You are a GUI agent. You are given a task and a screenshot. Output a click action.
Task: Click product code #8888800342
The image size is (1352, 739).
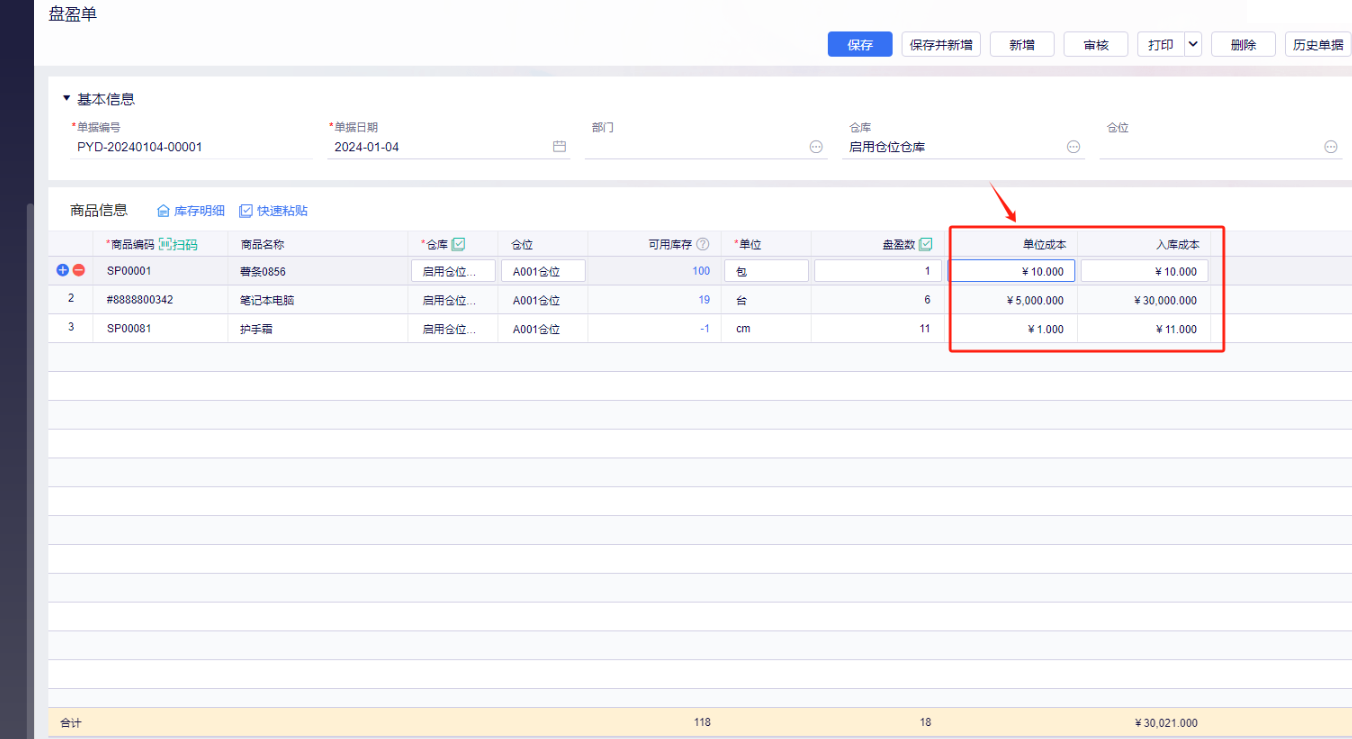click(x=140, y=300)
